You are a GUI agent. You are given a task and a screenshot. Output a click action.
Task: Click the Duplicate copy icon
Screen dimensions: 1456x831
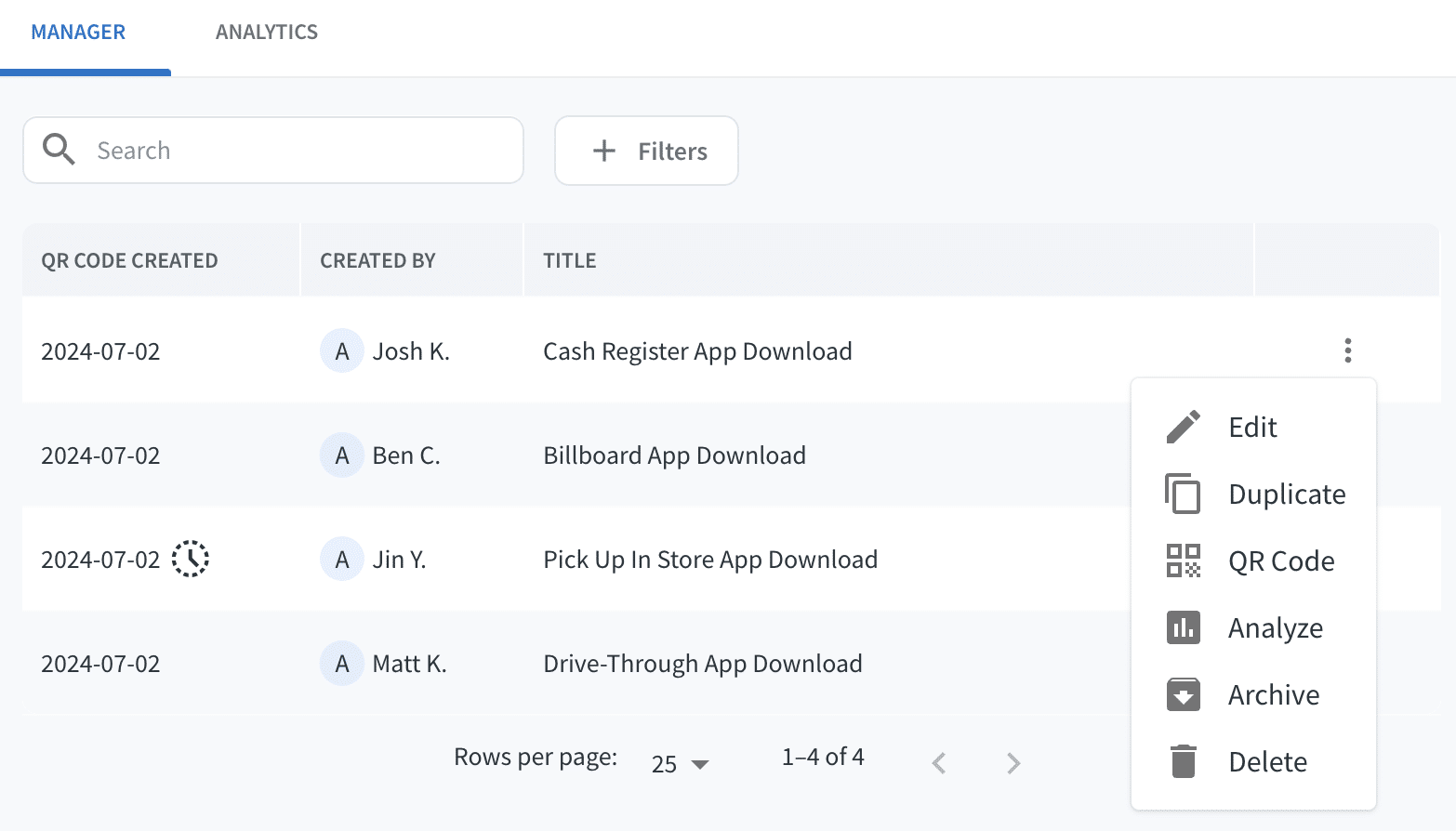(1183, 494)
